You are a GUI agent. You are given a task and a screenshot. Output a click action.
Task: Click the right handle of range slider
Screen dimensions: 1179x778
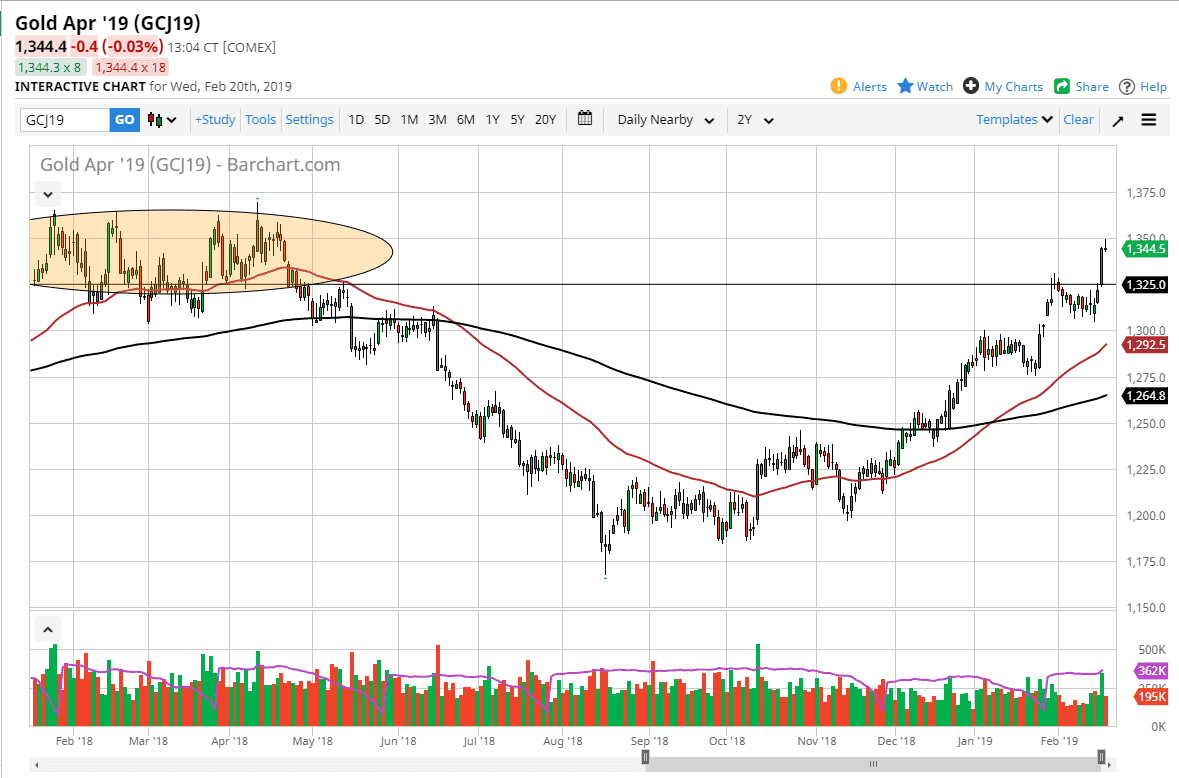[x=1102, y=758]
